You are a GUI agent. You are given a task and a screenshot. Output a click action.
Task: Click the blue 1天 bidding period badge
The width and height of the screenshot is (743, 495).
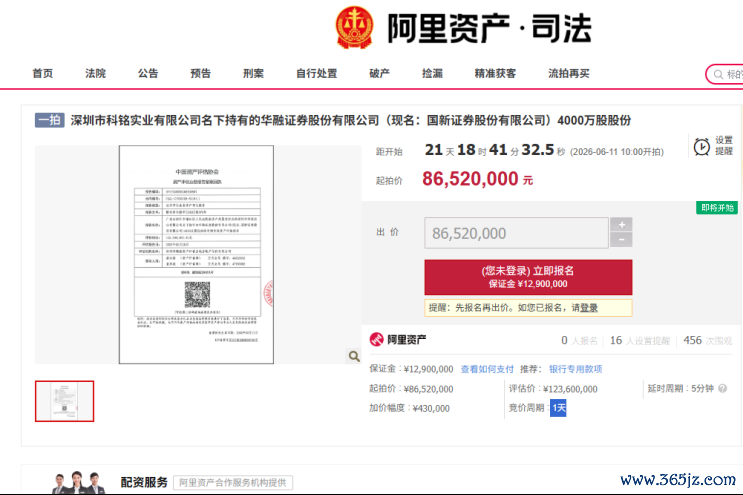point(558,408)
